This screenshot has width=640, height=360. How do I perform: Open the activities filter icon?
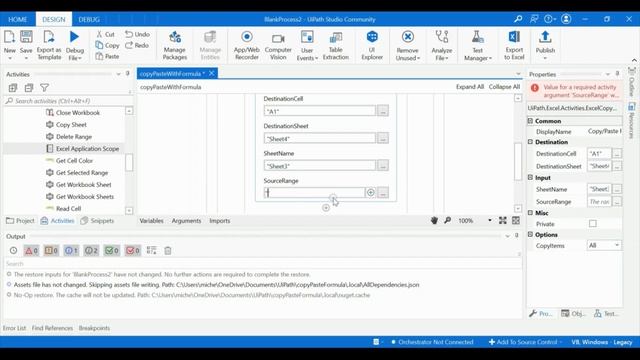pos(44,87)
